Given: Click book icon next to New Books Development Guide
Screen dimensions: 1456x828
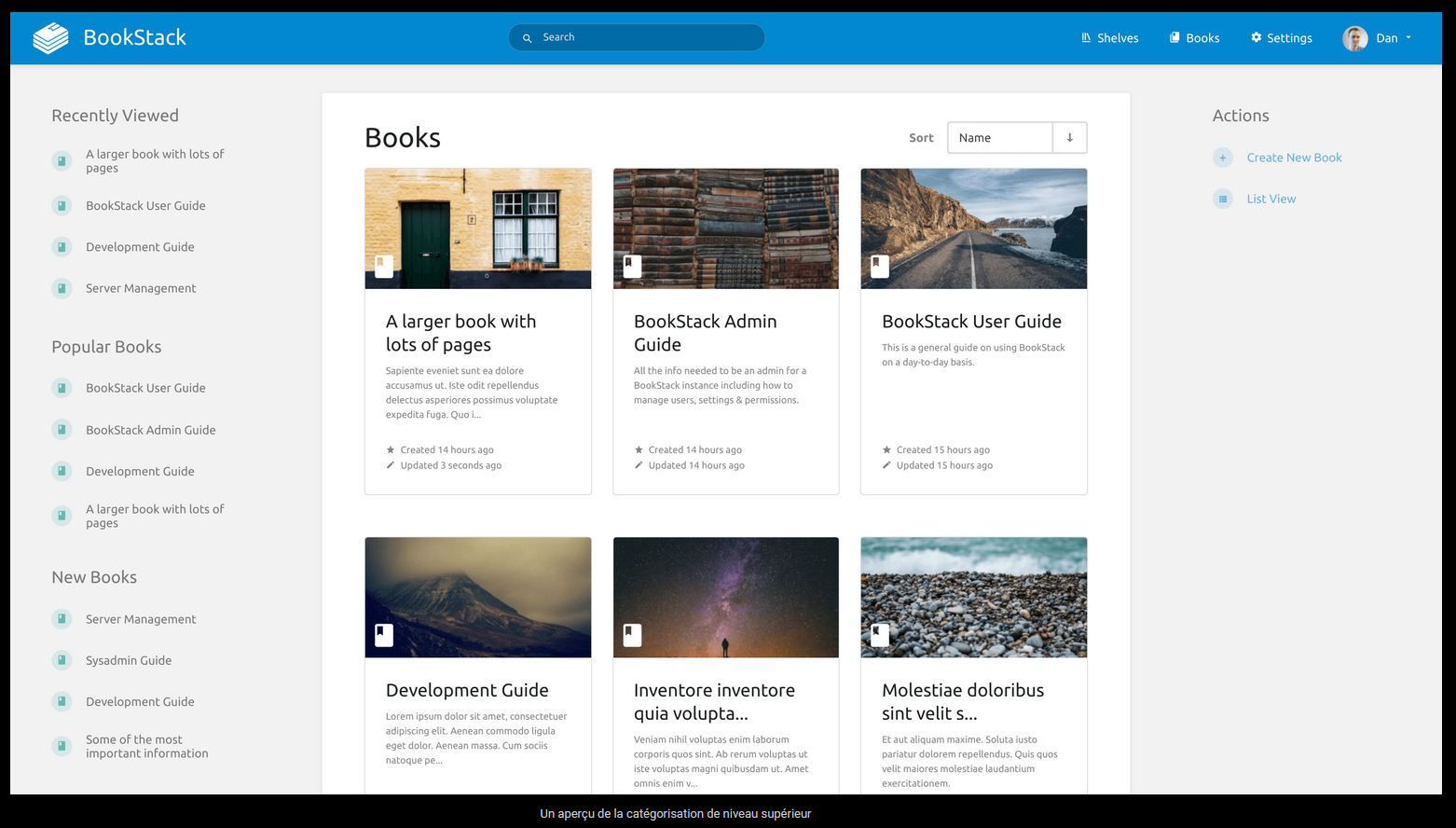Looking at the screenshot, I should (62, 701).
